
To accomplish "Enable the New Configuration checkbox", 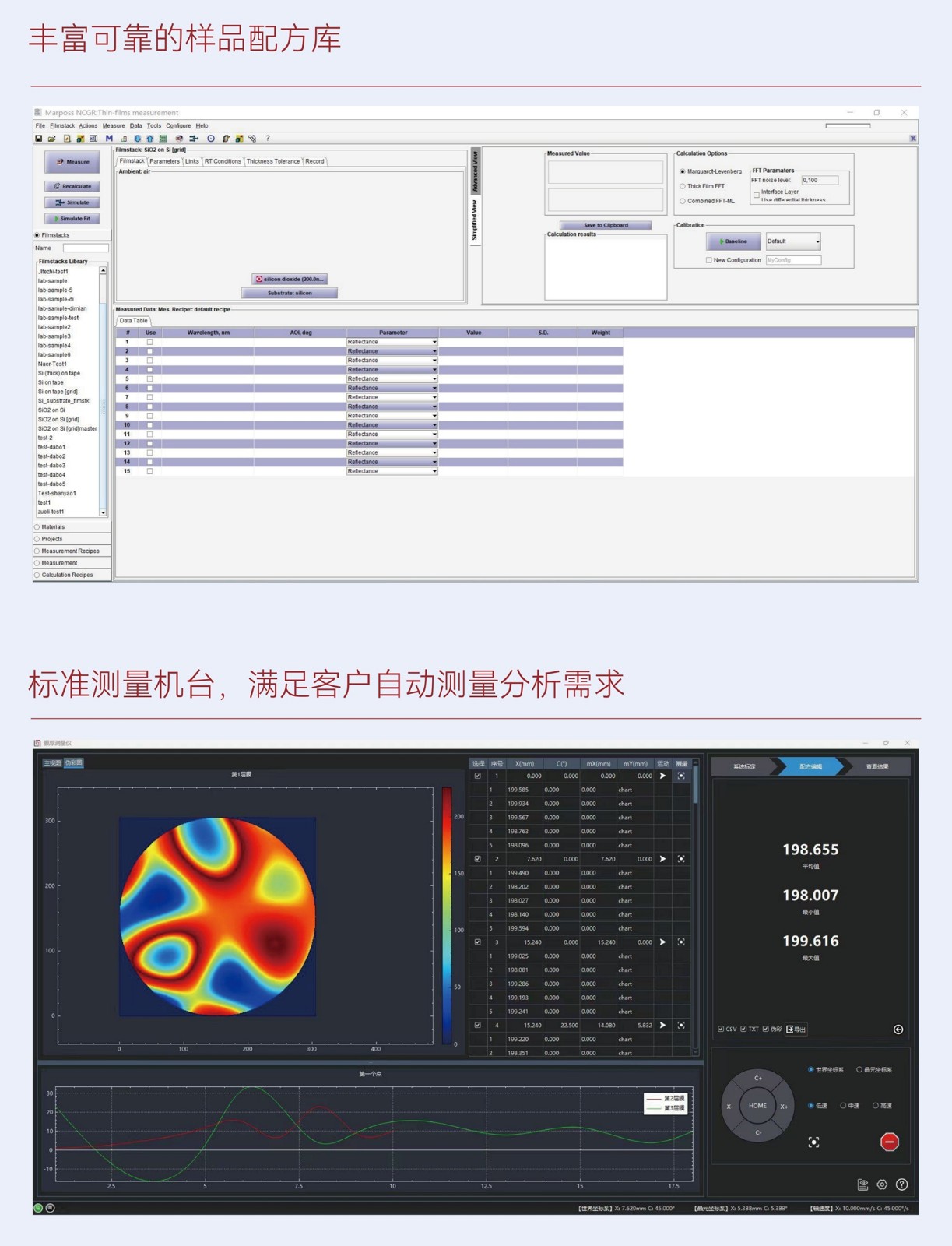I will pyautogui.click(x=708, y=260).
